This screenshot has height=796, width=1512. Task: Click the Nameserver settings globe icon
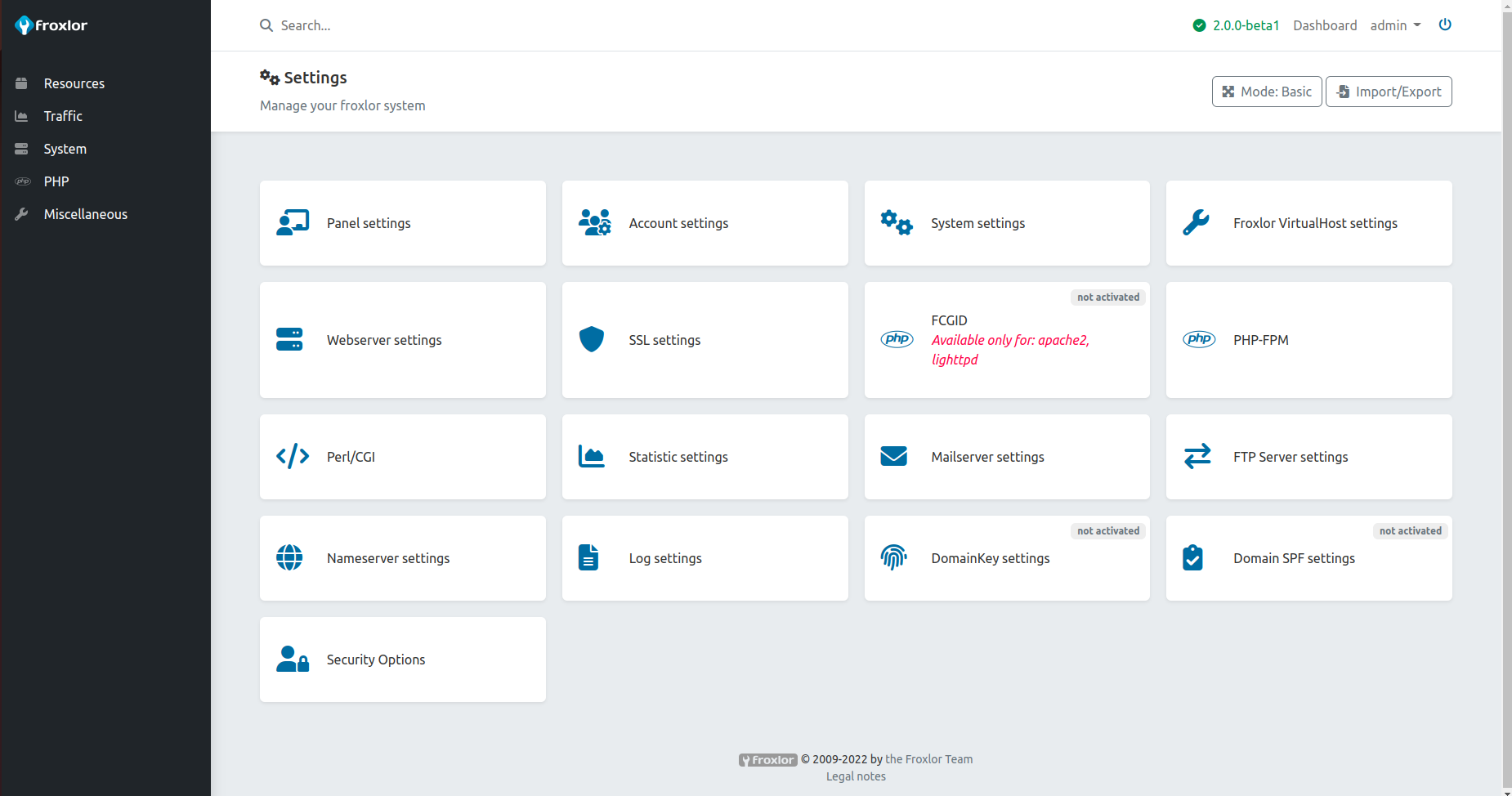(x=289, y=557)
